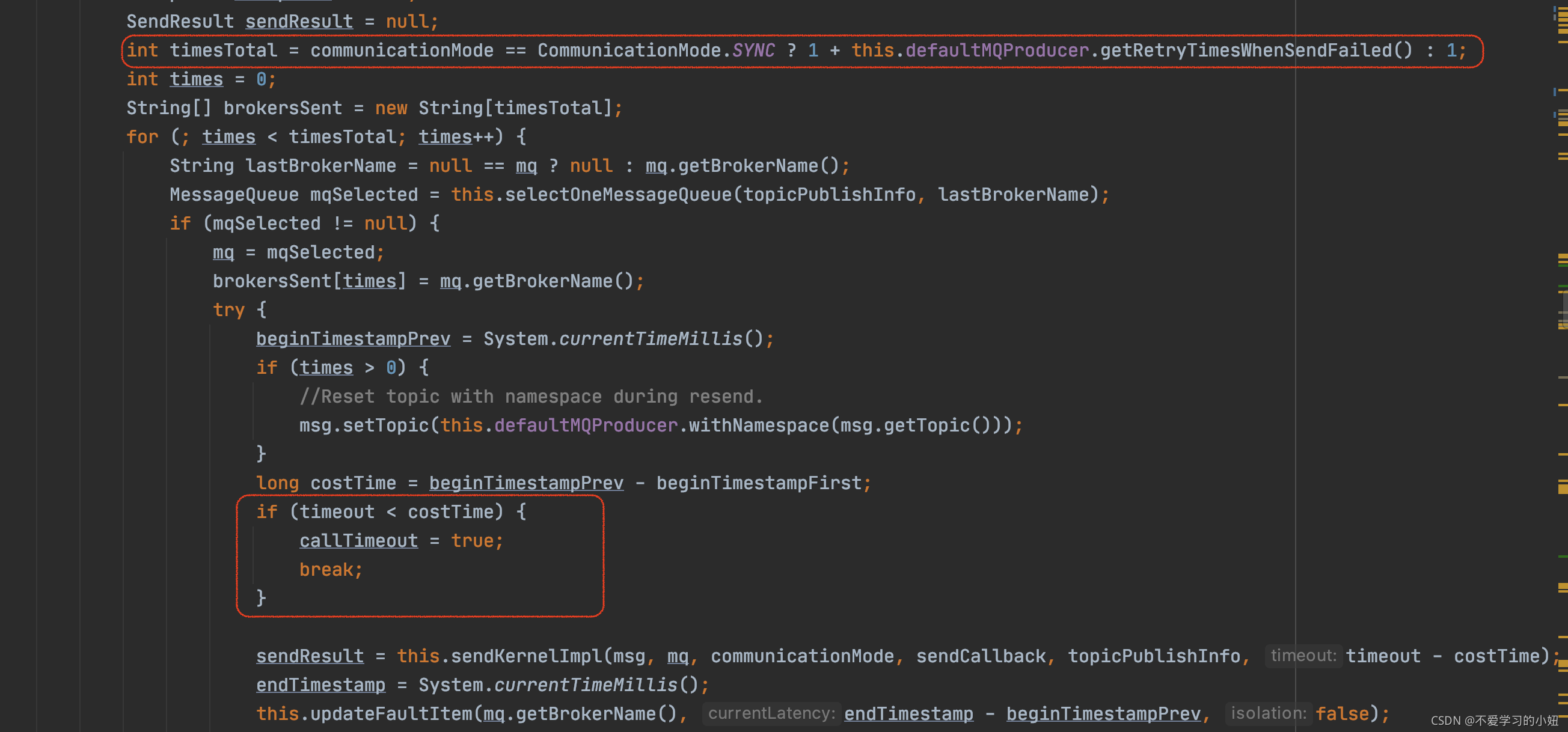Click the '//Reset topic with namespace' comment

[x=531, y=397]
